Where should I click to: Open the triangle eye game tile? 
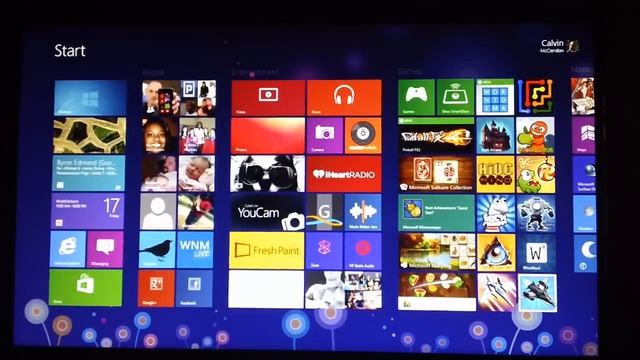[x=496, y=252]
